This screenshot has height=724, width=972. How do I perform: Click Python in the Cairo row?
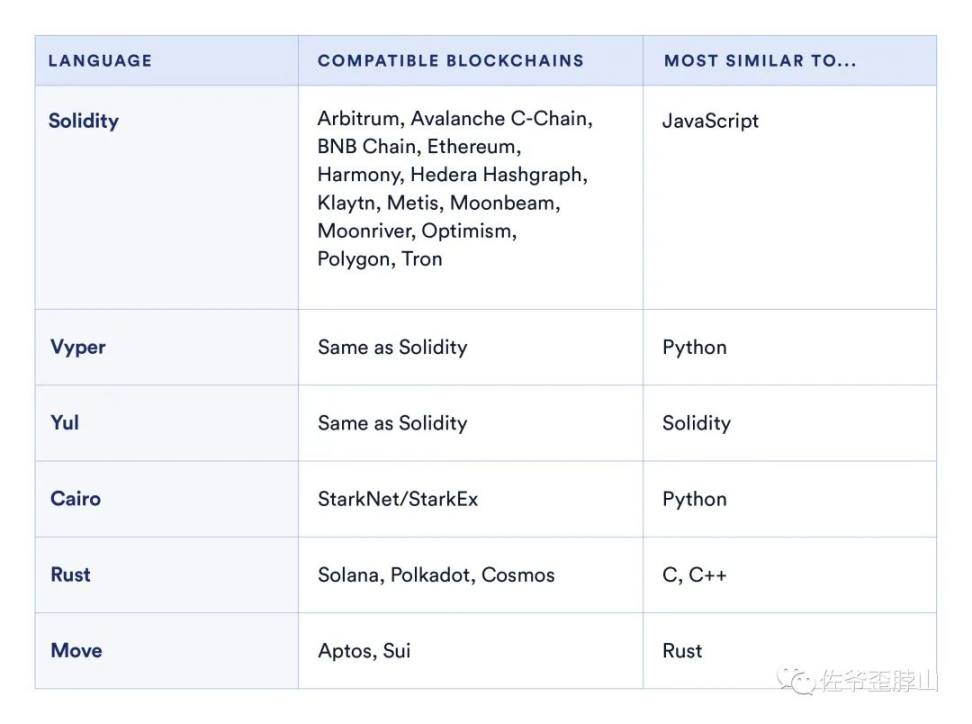click(x=694, y=499)
